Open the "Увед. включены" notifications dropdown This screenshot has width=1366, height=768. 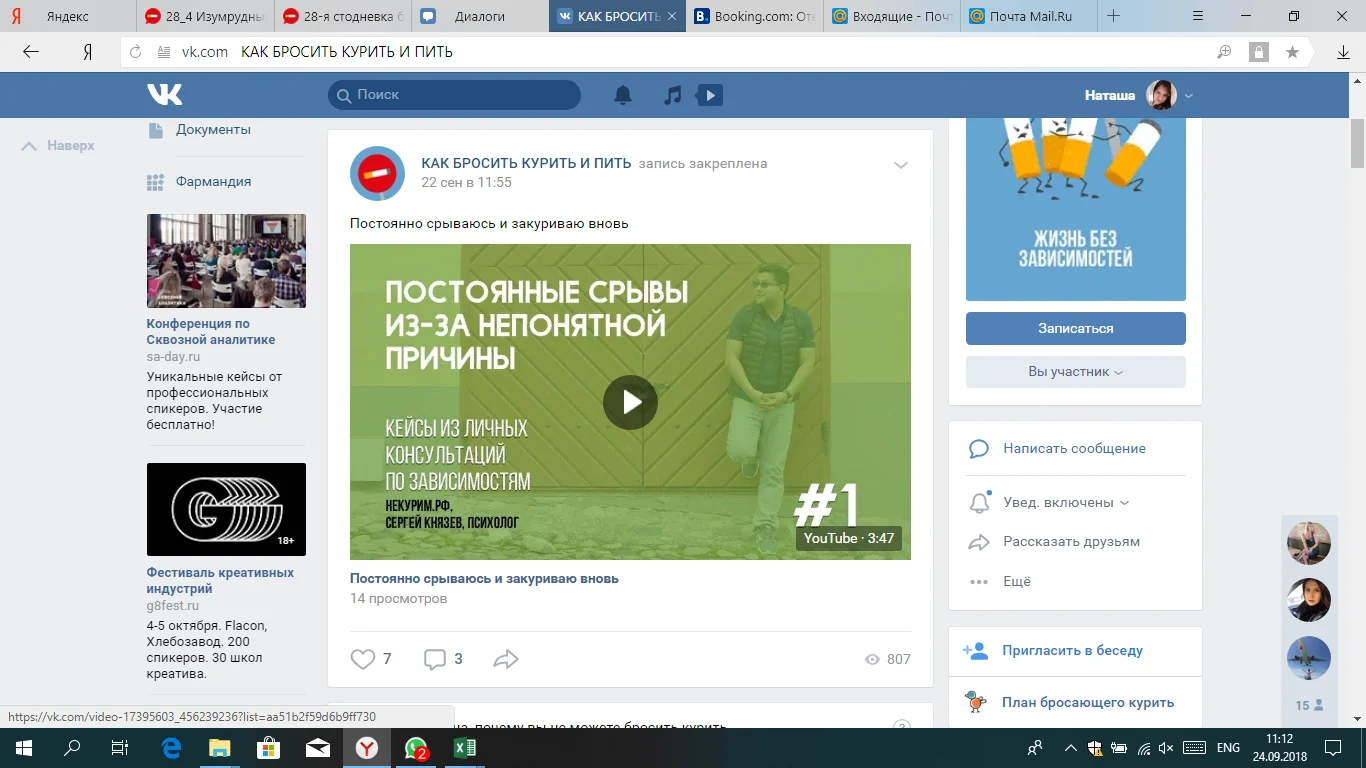1067,503
